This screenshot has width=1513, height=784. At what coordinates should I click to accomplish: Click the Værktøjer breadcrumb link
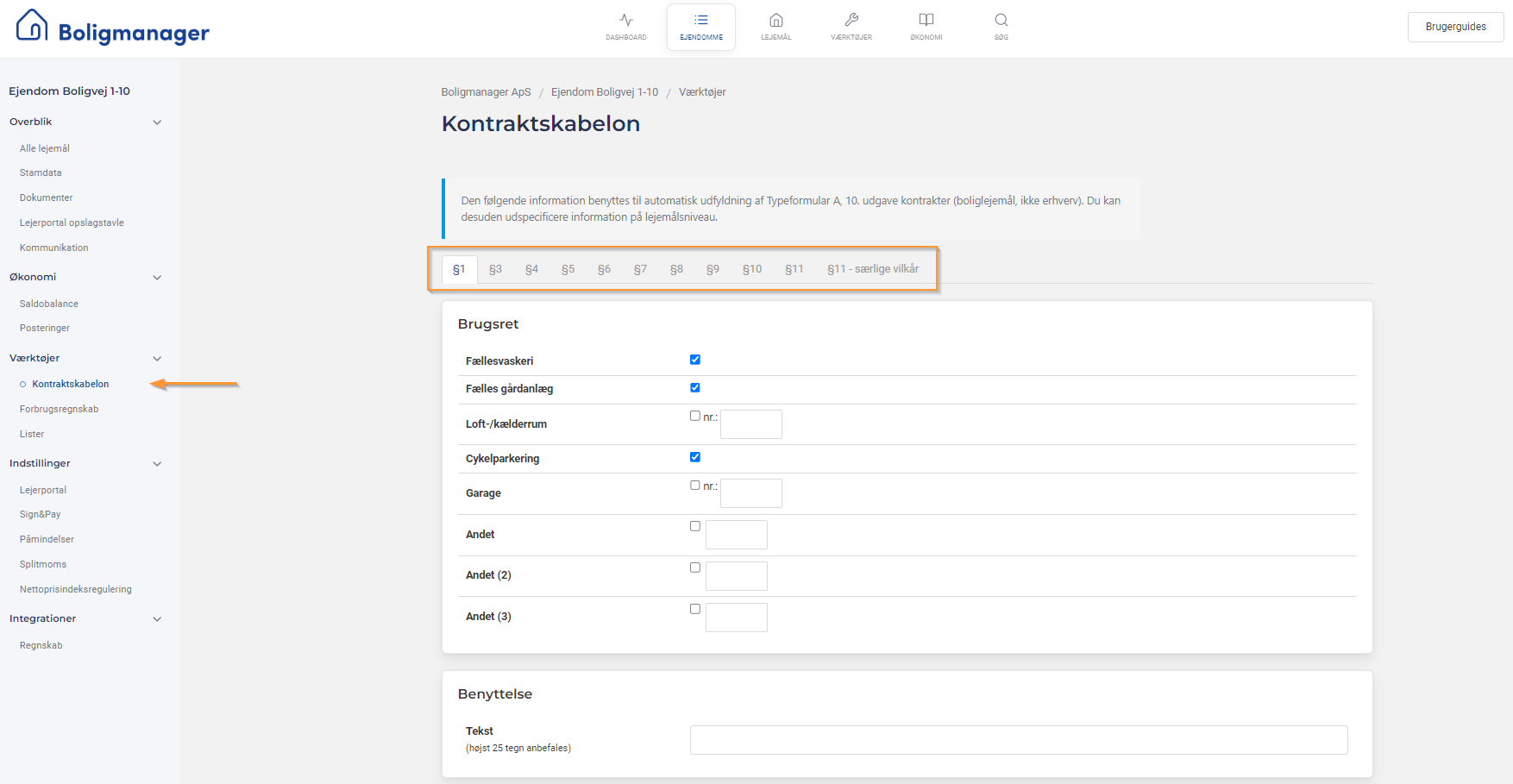[702, 92]
